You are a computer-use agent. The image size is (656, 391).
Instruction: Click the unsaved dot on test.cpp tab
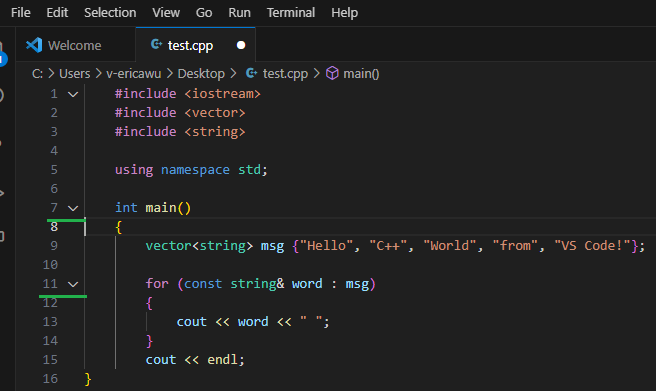241,45
